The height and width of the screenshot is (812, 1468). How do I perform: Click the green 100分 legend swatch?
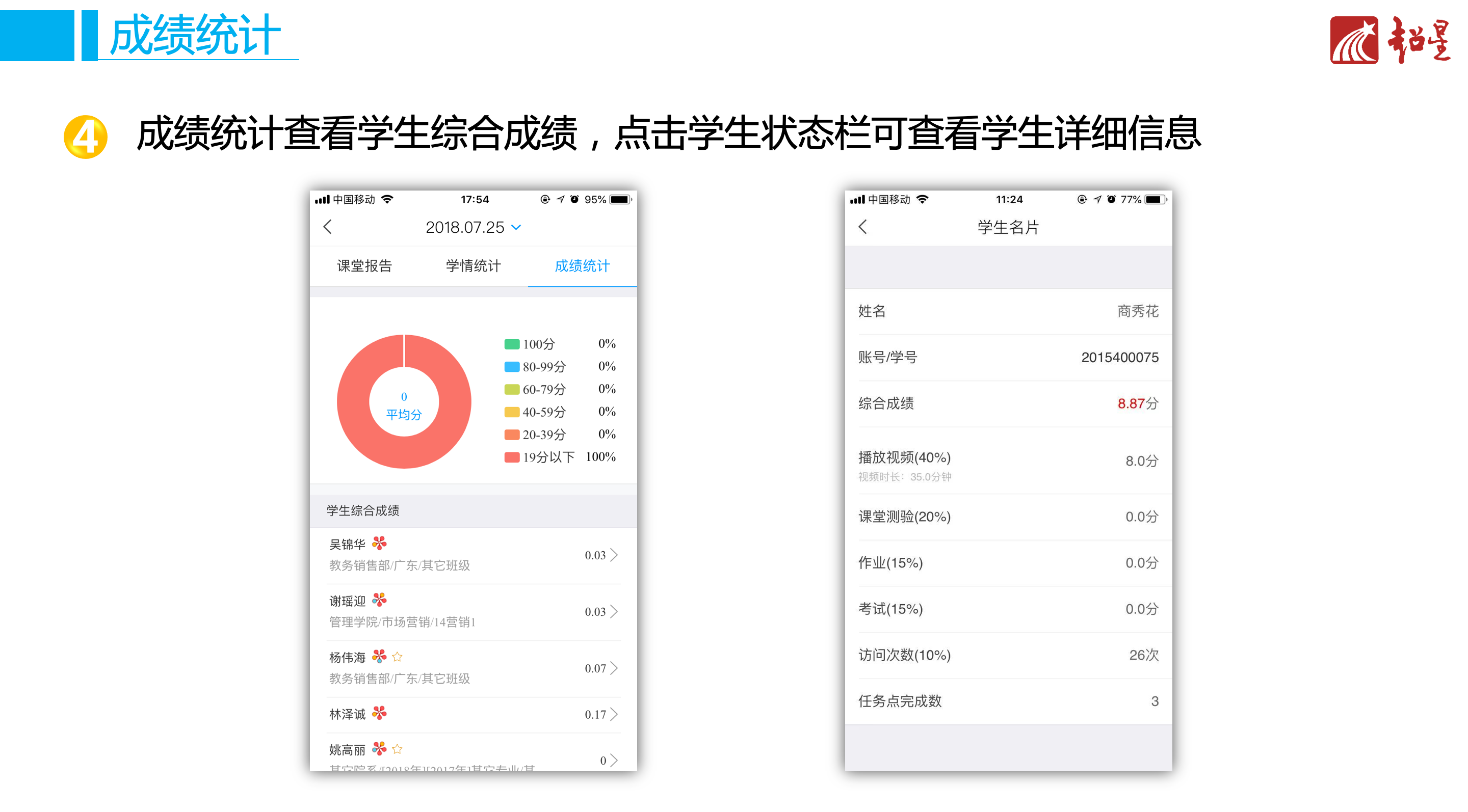point(511,344)
